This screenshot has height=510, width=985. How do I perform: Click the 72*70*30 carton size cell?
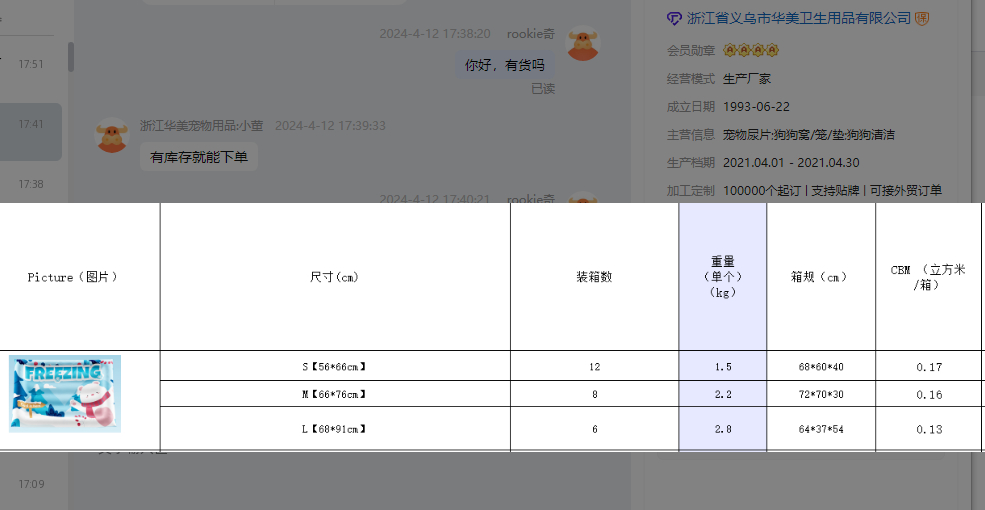[x=820, y=395]
